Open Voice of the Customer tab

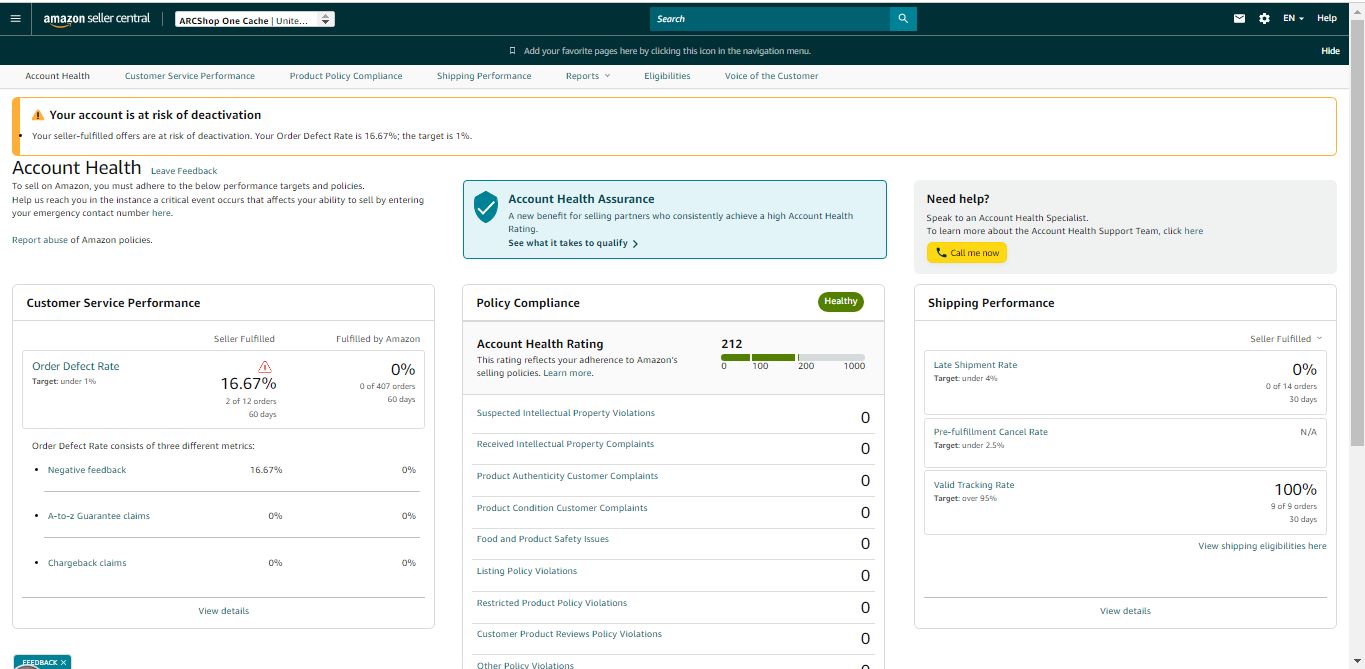click(x=771, y=76)
